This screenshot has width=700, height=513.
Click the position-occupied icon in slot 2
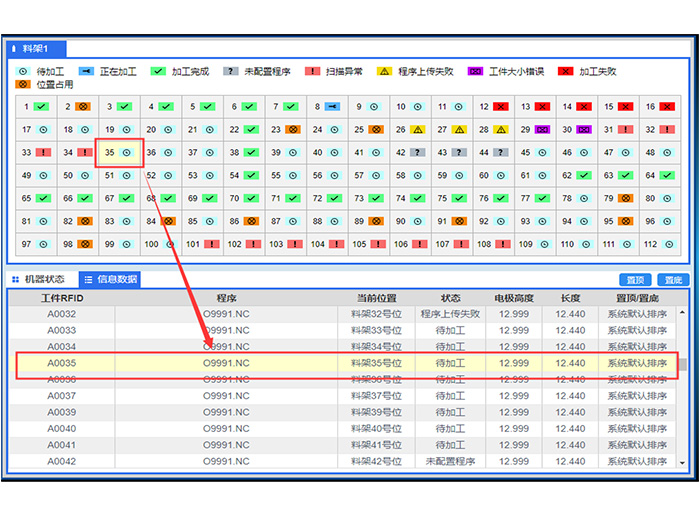(x=84, y=106)
